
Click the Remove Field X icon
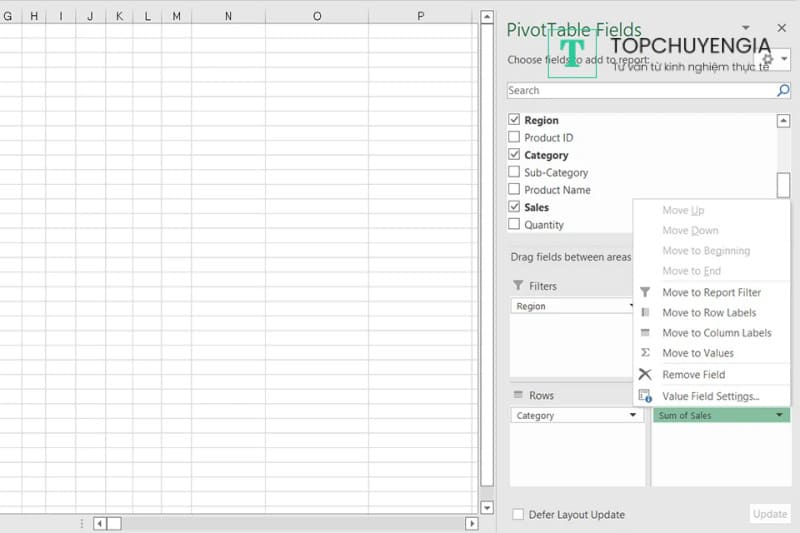point(645,374)
